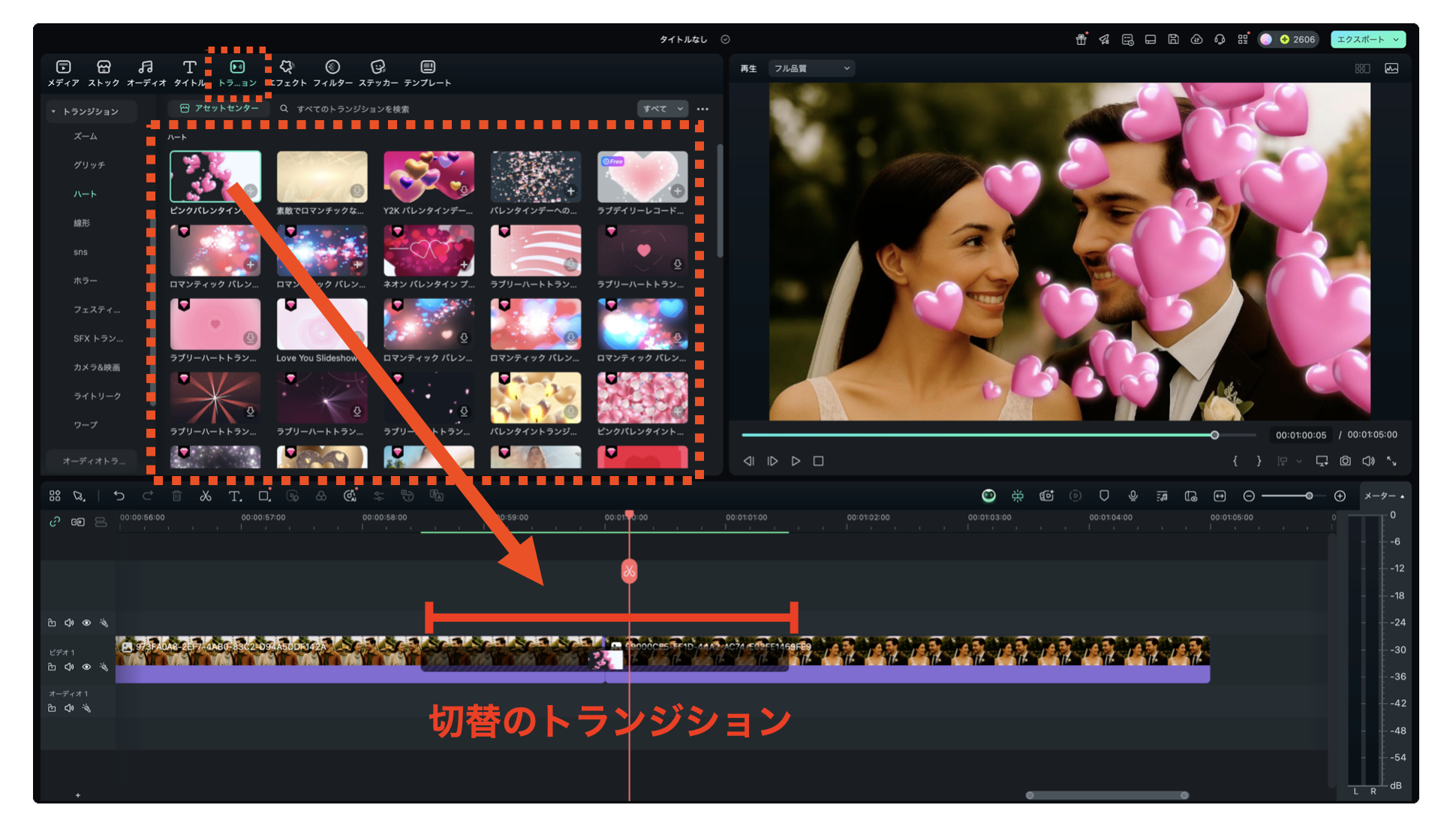The width and height of the screenshot is (1456, 835).
Task: Click the timeline zoom slider handle
Action: click(x=1309, y=496)
